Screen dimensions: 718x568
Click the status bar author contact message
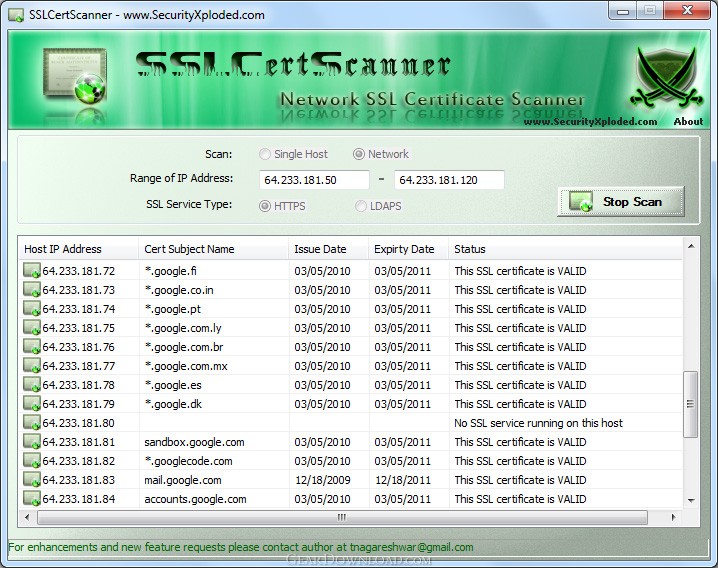241,547
